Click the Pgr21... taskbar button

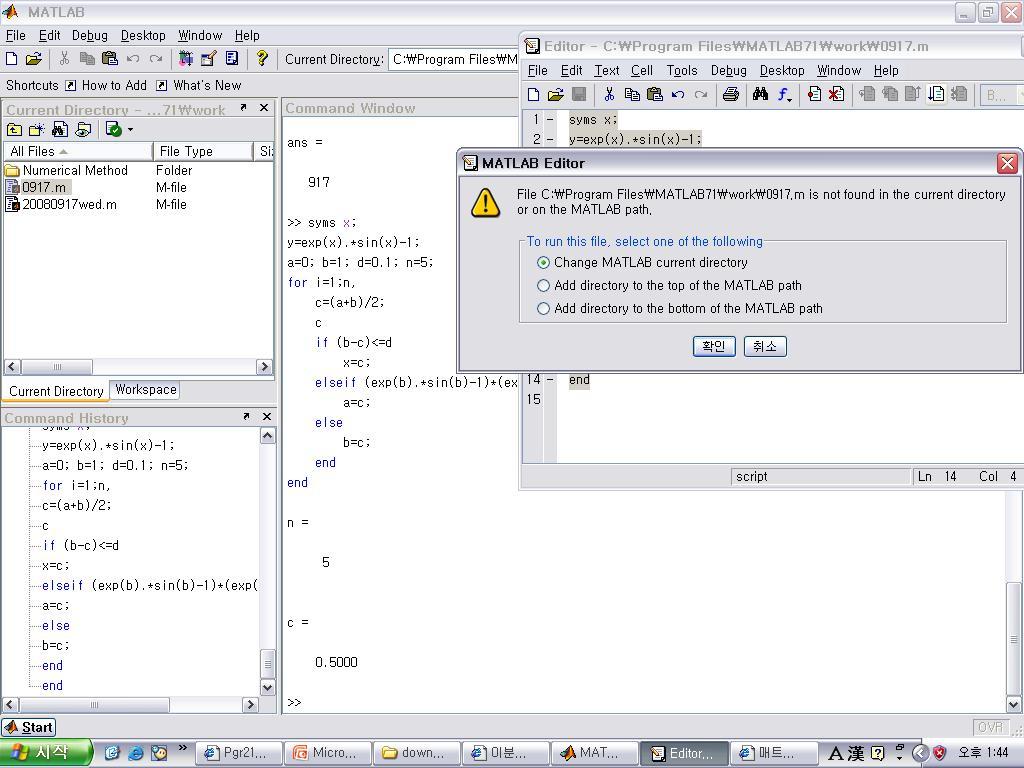(x=239, y=753)
